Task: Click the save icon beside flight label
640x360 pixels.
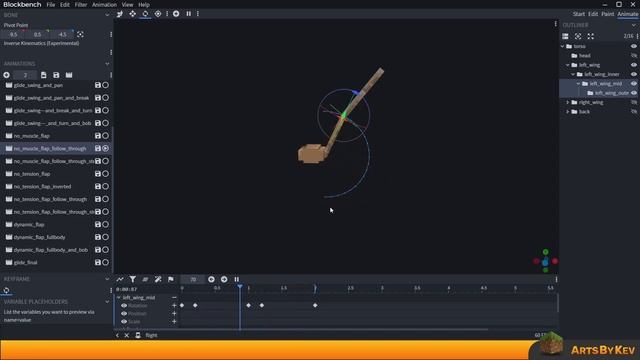Action: [x=138, y=336]
